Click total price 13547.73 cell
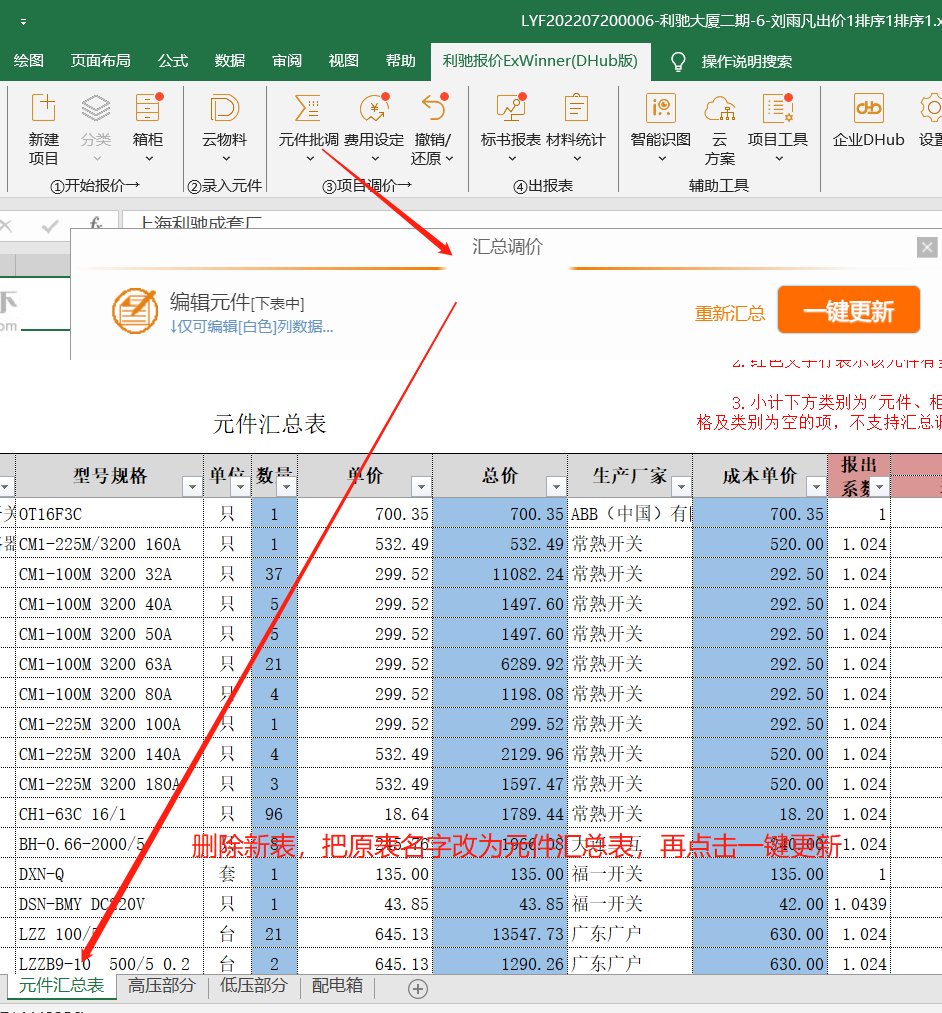 [x=500, y=934]
